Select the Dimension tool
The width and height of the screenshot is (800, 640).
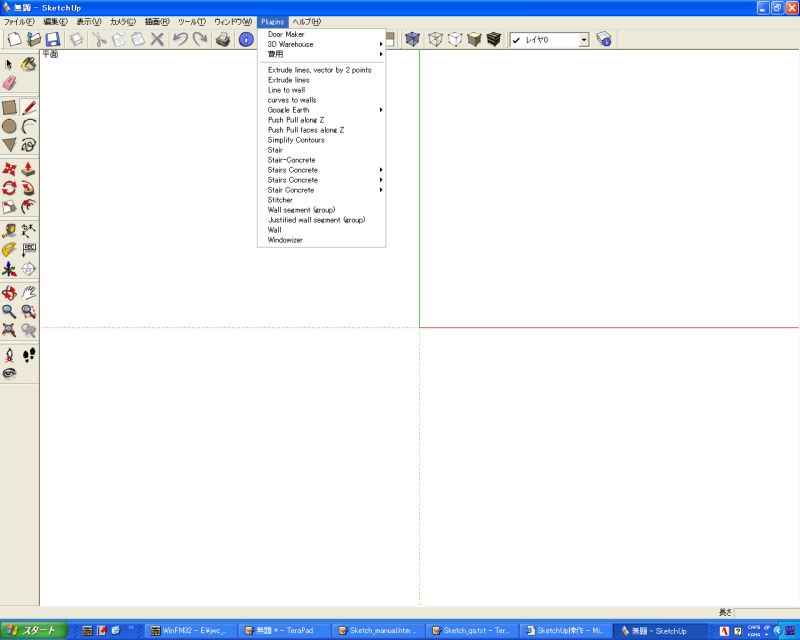29,231
